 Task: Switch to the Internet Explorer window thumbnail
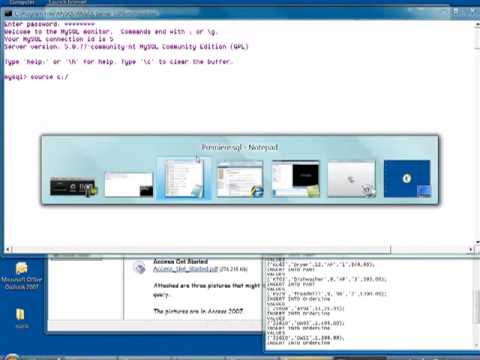240,179
